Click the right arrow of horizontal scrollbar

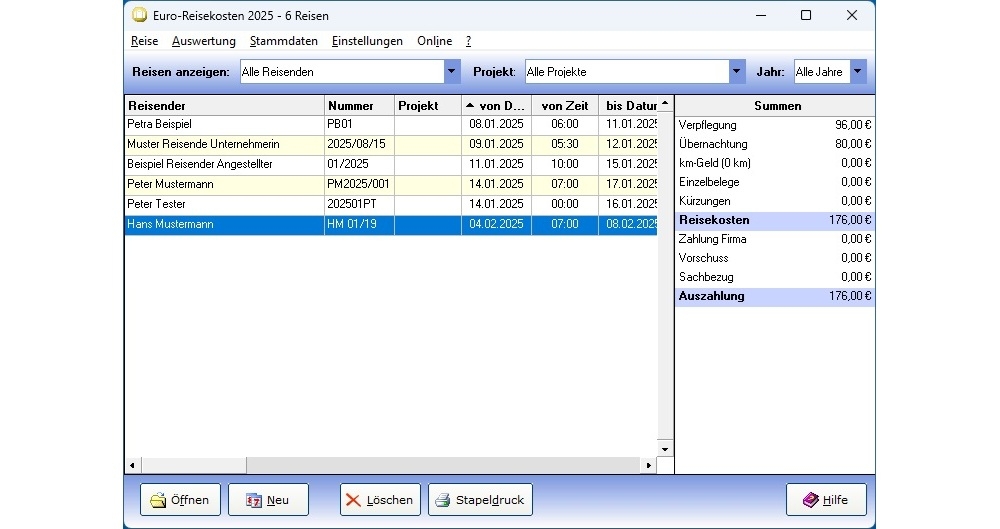click(x=649, y=466)
